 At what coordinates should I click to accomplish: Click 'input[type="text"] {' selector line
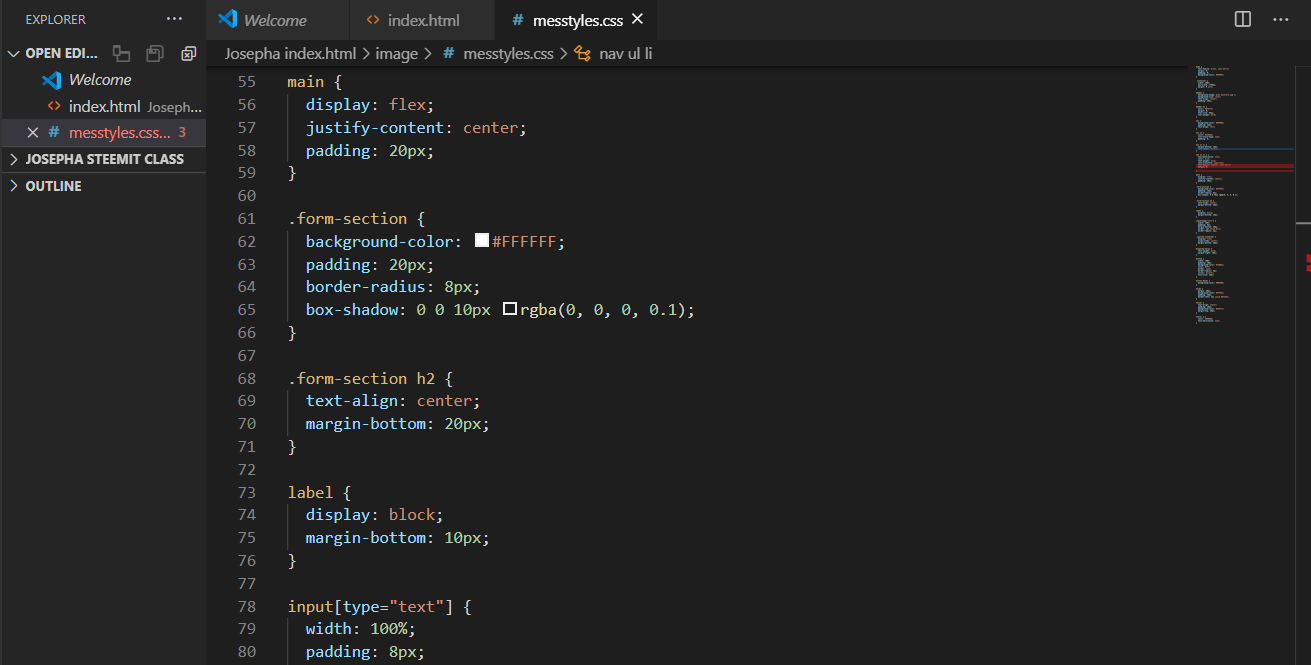point(379,606)
